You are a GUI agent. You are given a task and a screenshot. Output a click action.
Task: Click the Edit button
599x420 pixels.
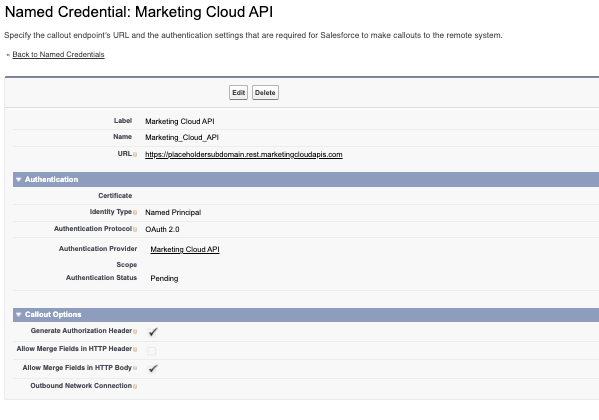point(238,92)
